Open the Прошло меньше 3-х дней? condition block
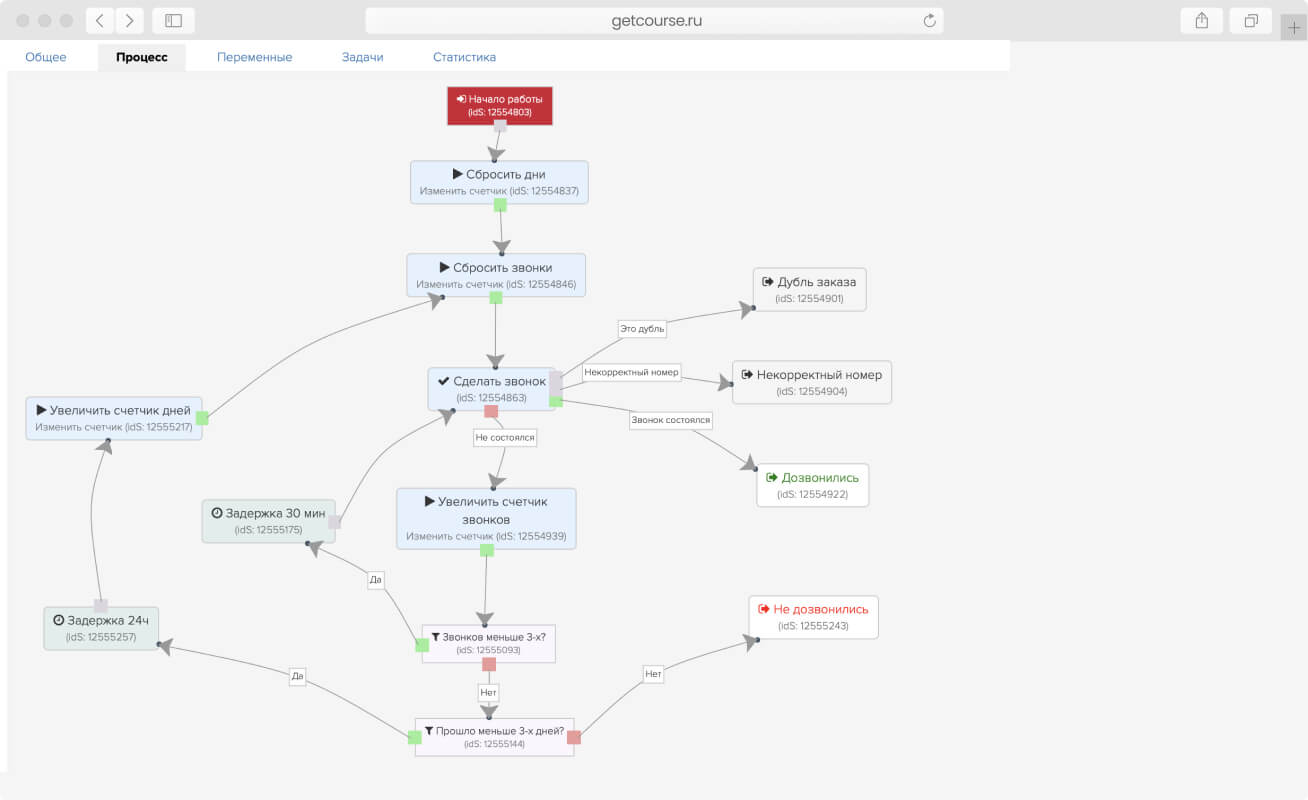 click(x=494, y=737)
